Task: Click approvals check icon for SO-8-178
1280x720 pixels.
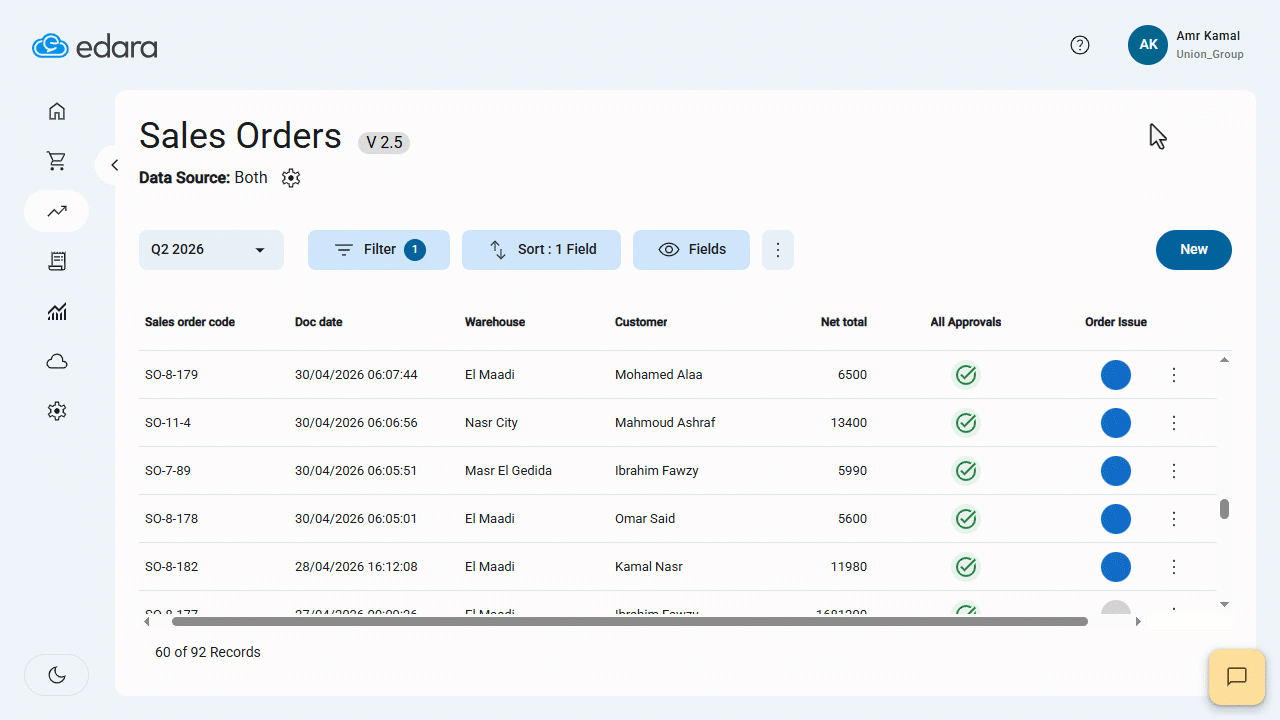Action: click(966, 519)
